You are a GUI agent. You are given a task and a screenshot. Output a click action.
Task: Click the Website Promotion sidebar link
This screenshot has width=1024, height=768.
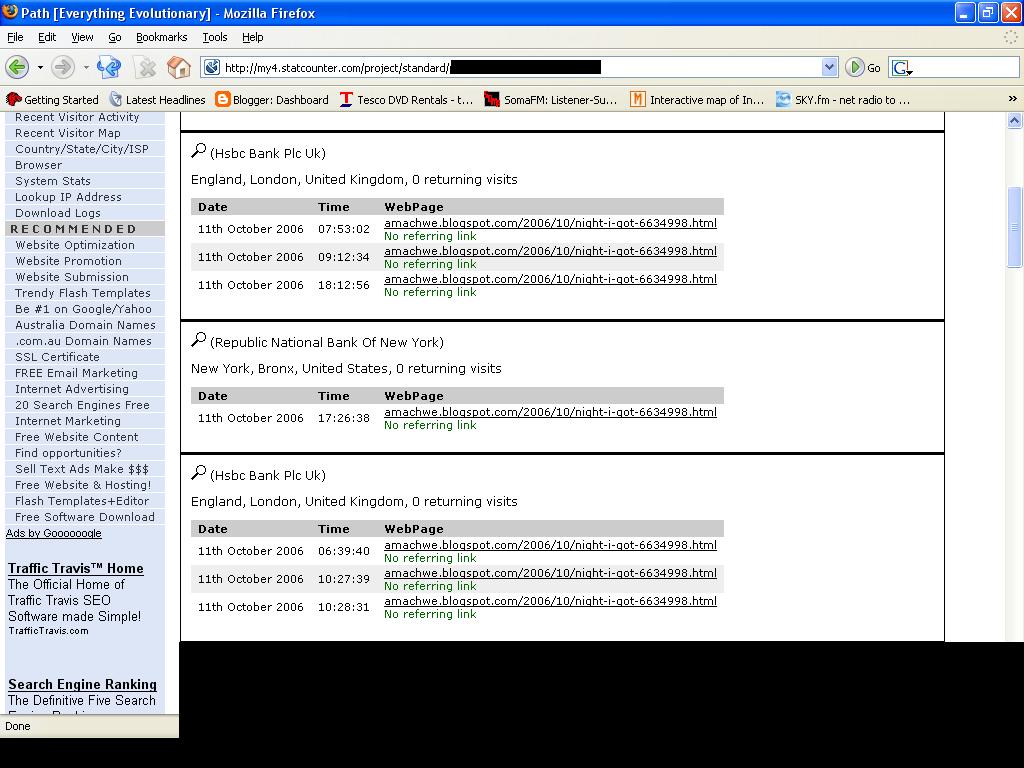(x=68, y=261)
